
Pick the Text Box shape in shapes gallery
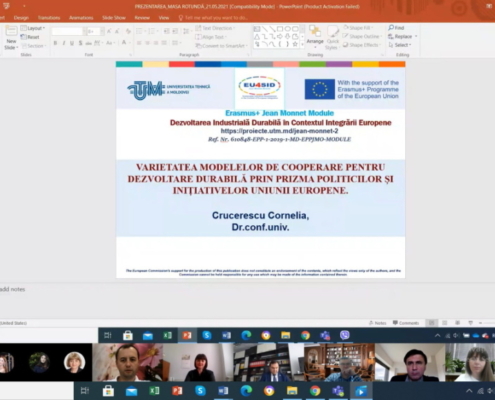257,29
